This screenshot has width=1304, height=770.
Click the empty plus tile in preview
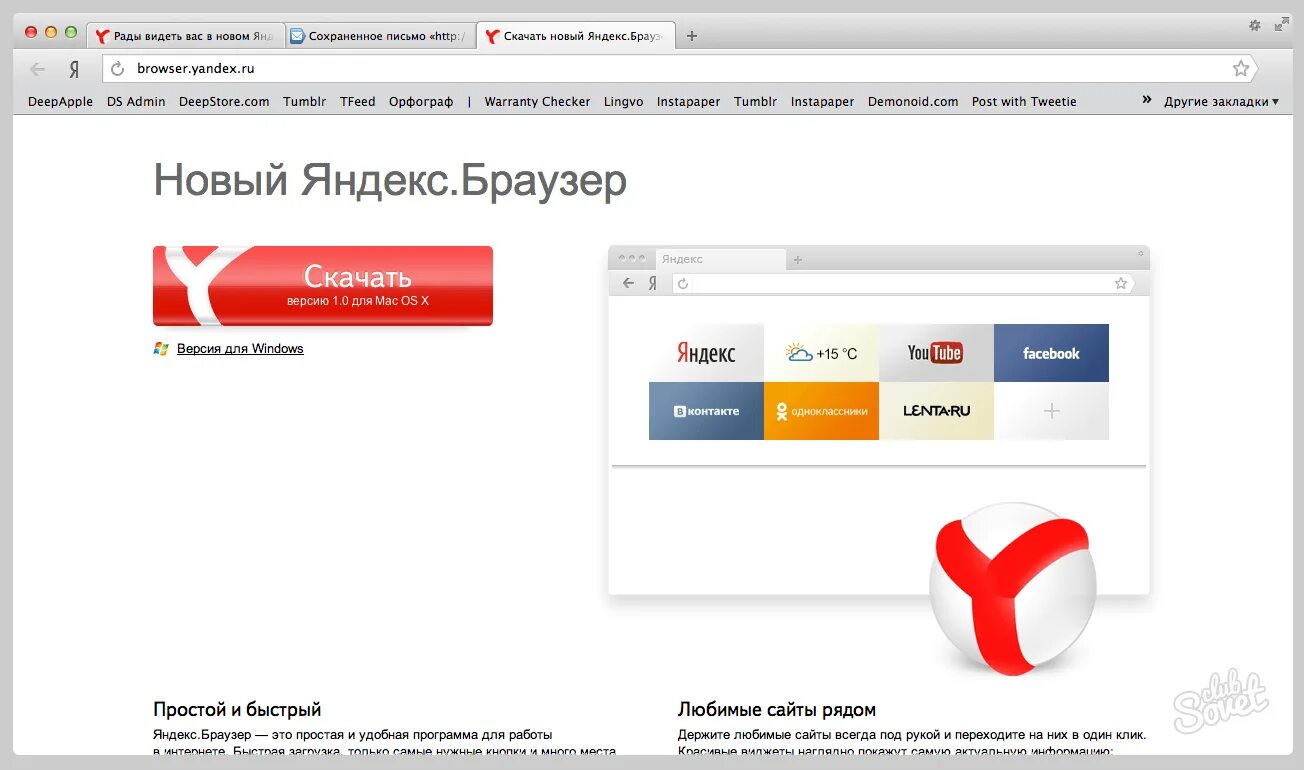pyautogui.click(x=1051, y=411)
